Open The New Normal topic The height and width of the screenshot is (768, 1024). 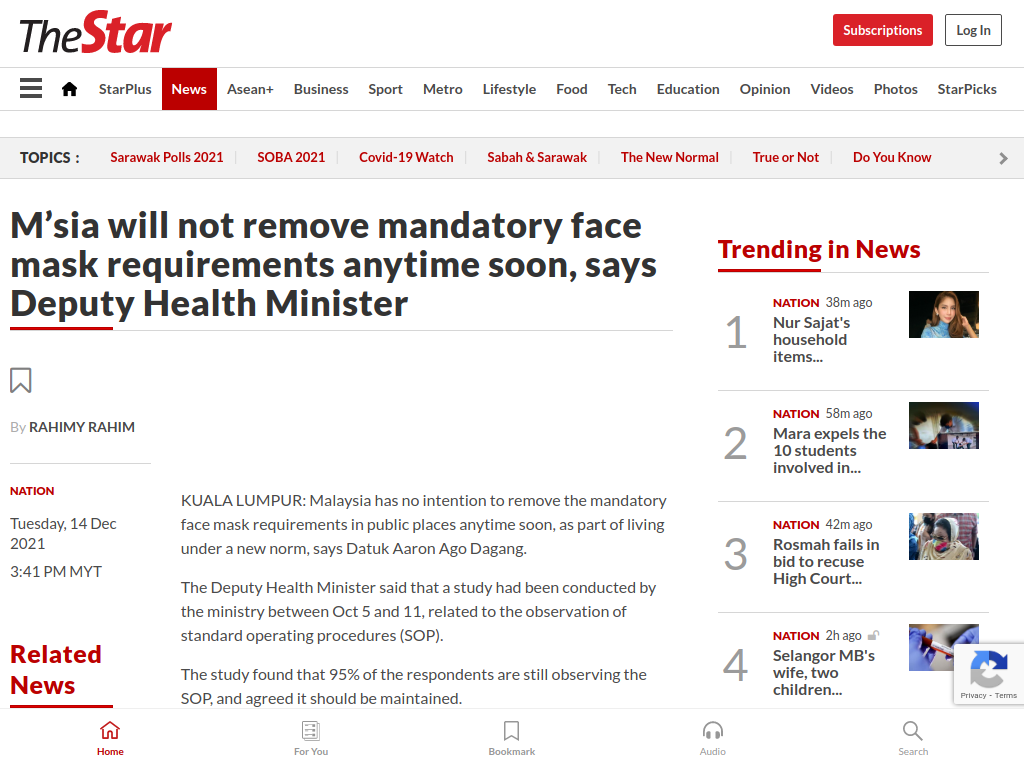tap(669, 157)
